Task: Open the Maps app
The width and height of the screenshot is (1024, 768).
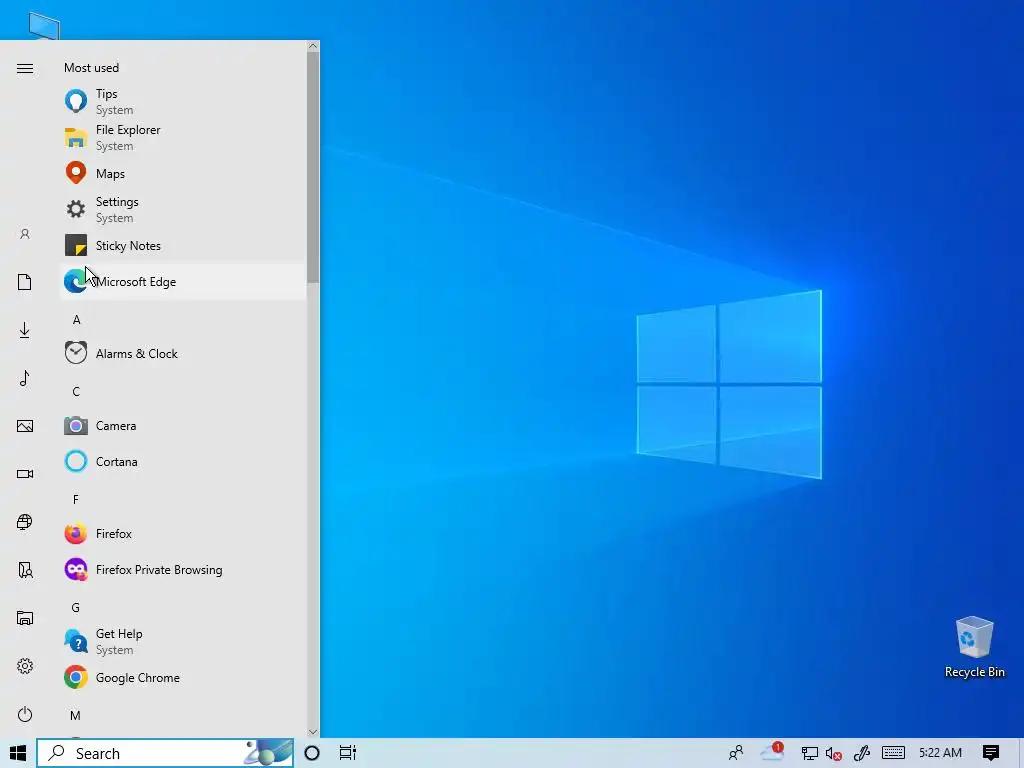Action: [183, 173]
